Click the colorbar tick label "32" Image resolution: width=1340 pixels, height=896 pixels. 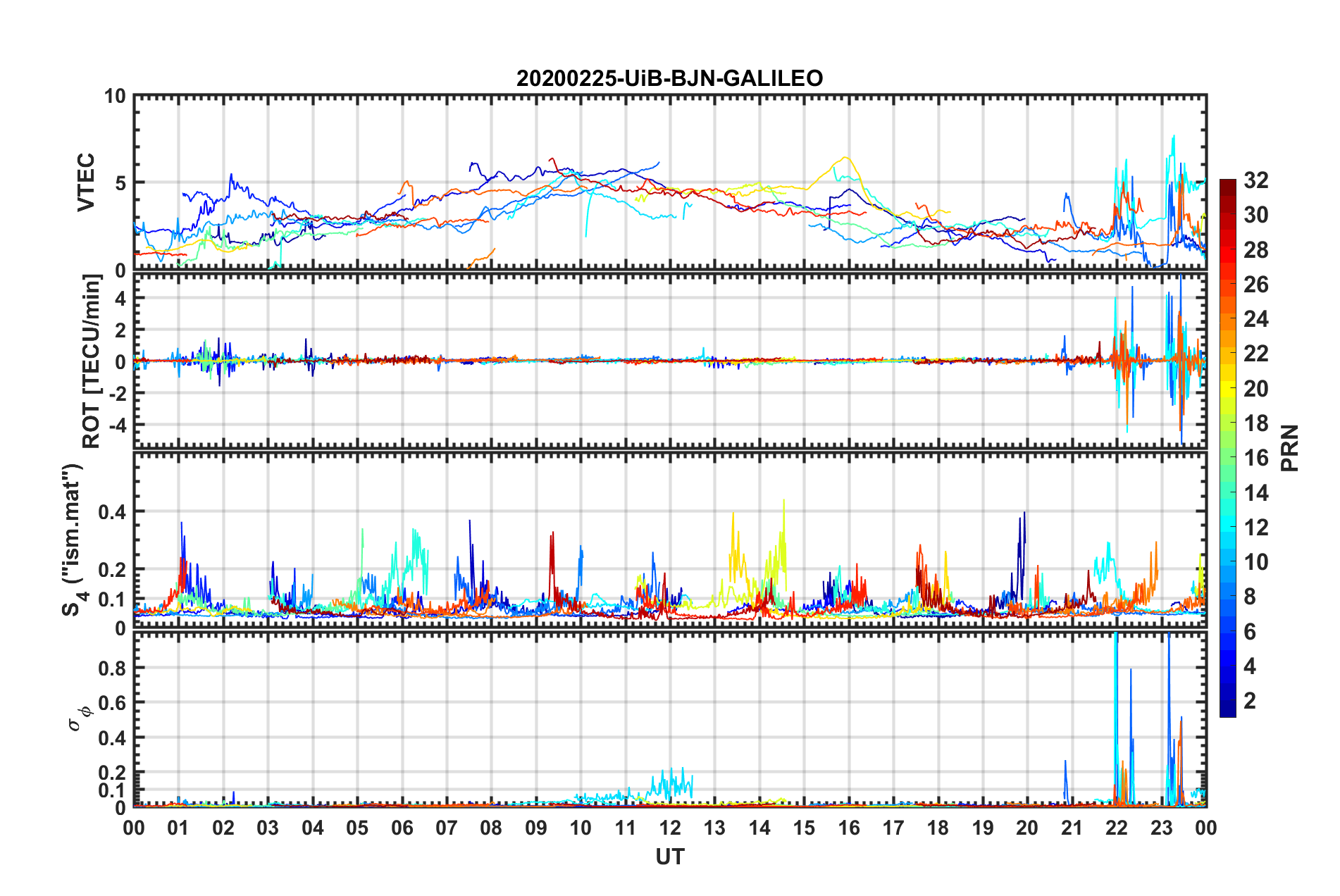point(1255,180)
